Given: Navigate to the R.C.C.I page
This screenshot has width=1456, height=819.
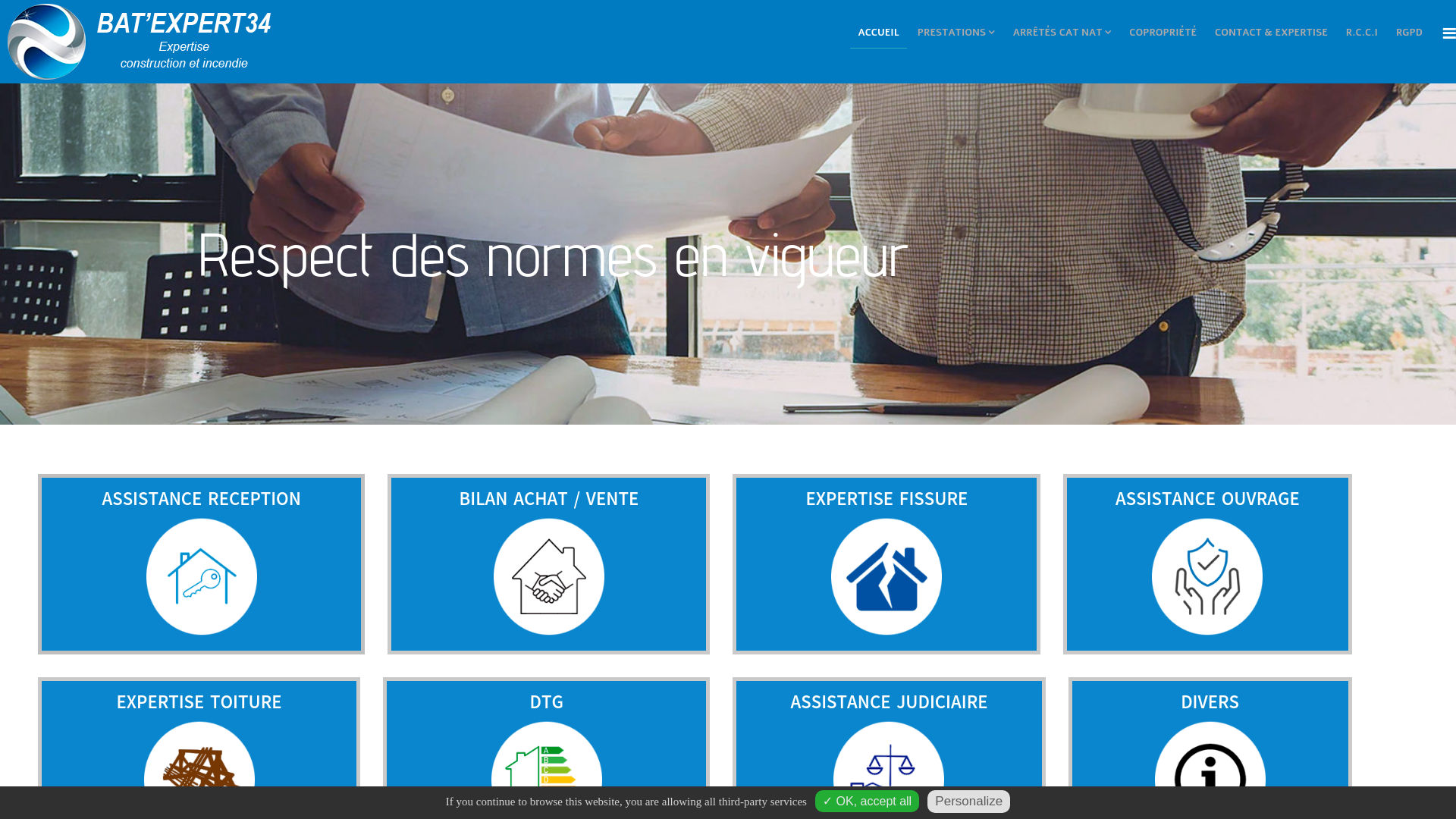Looking at the screenshot, I should tap(1362, 33).
